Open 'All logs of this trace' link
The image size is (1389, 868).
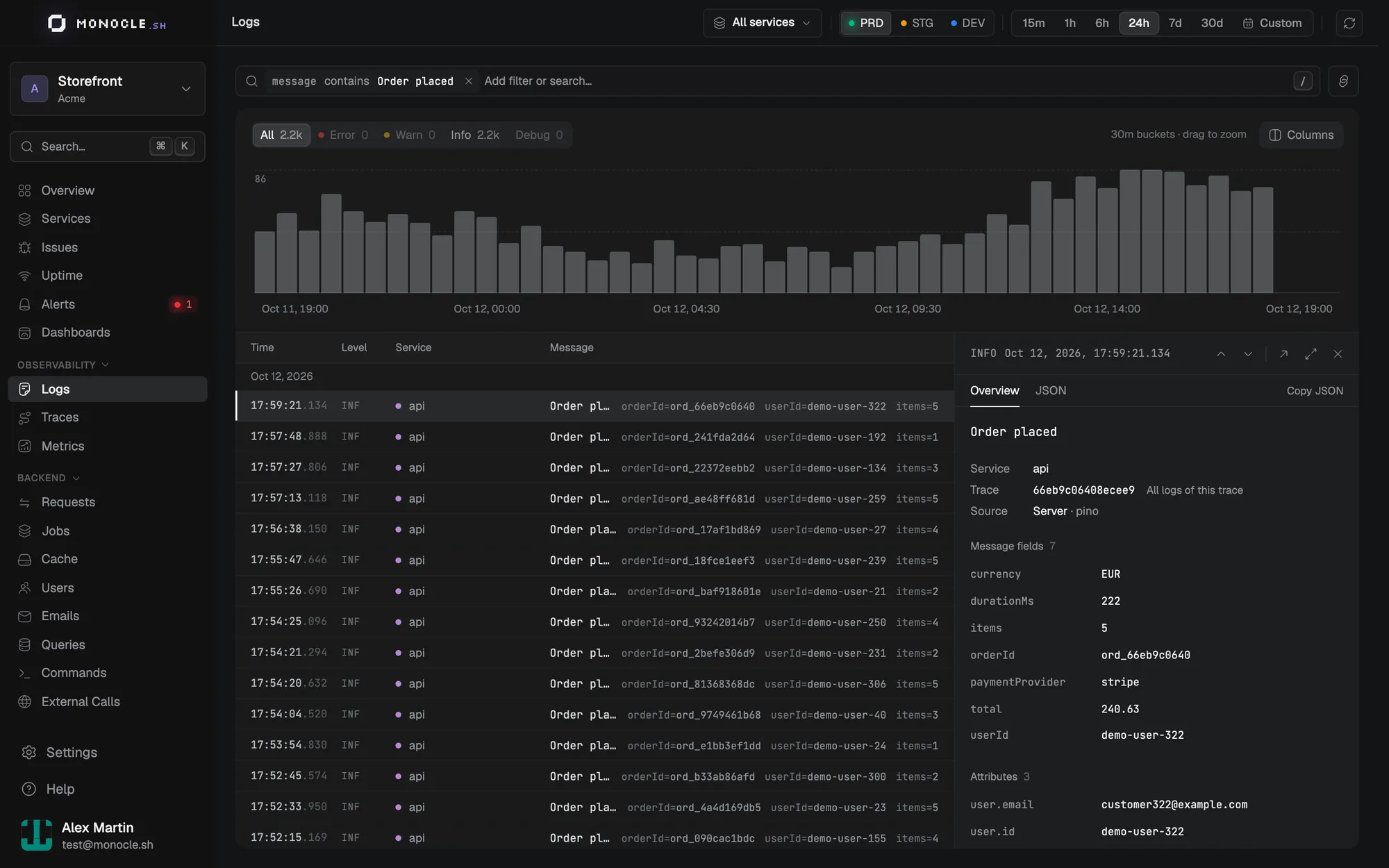coord(1195,490)
